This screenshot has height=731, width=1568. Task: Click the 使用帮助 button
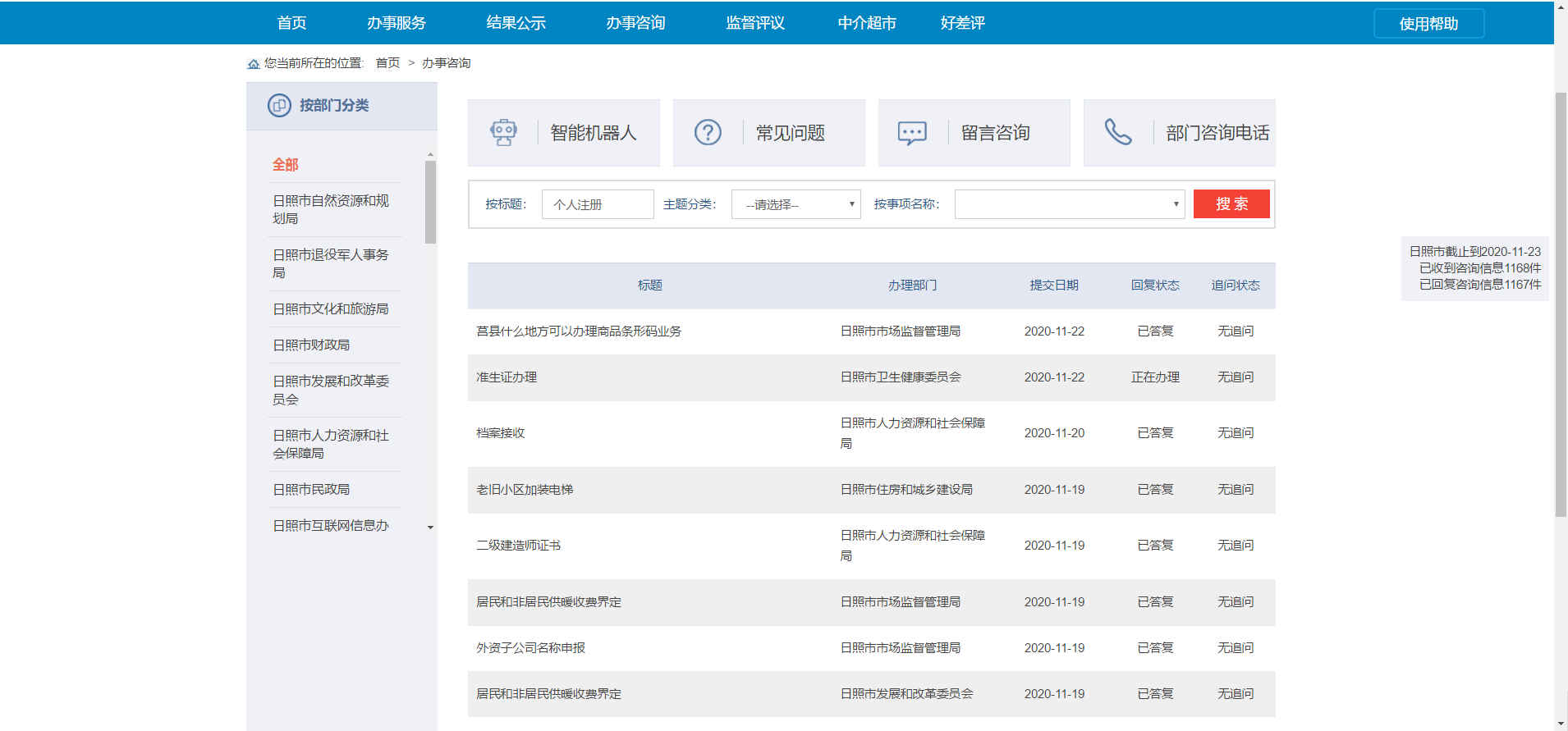coord(1428,24)
